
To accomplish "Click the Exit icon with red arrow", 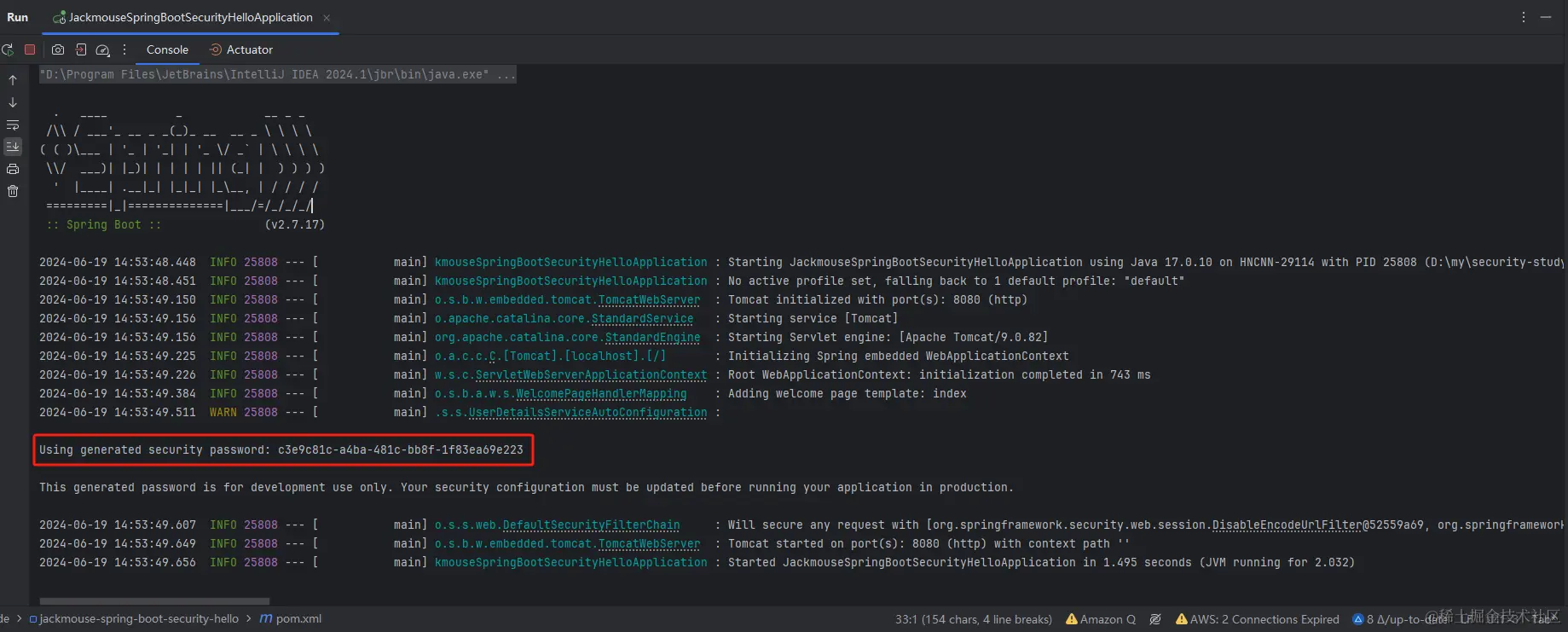I will (81, 49).
